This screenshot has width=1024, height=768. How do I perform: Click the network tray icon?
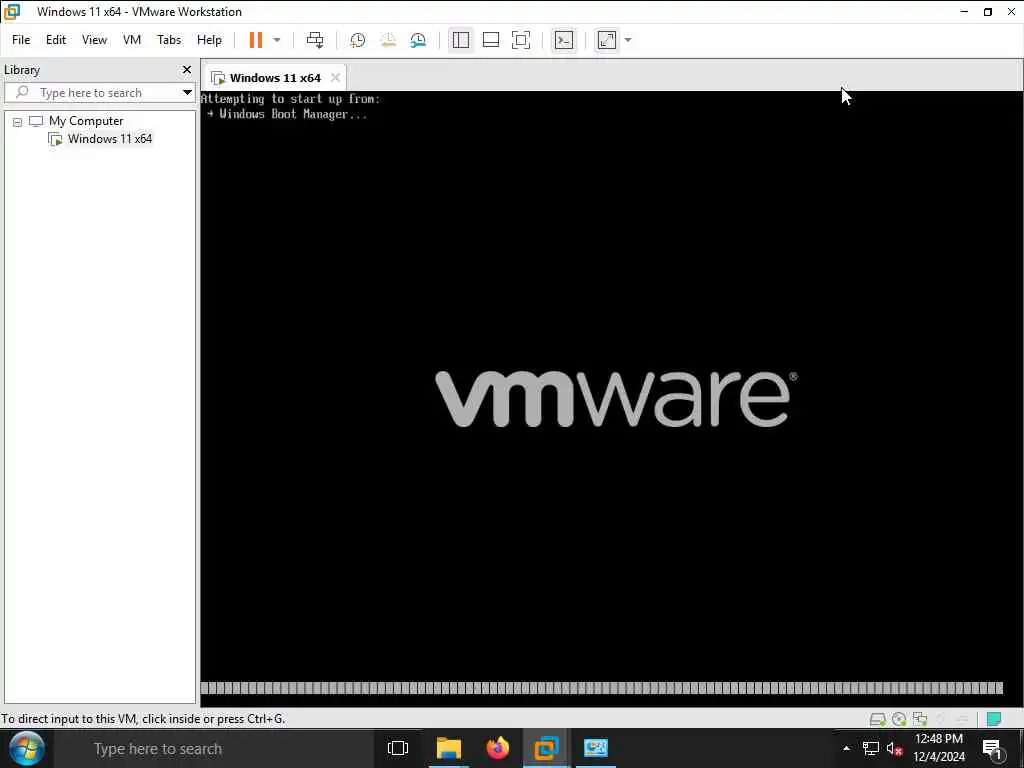click(871, 748)
